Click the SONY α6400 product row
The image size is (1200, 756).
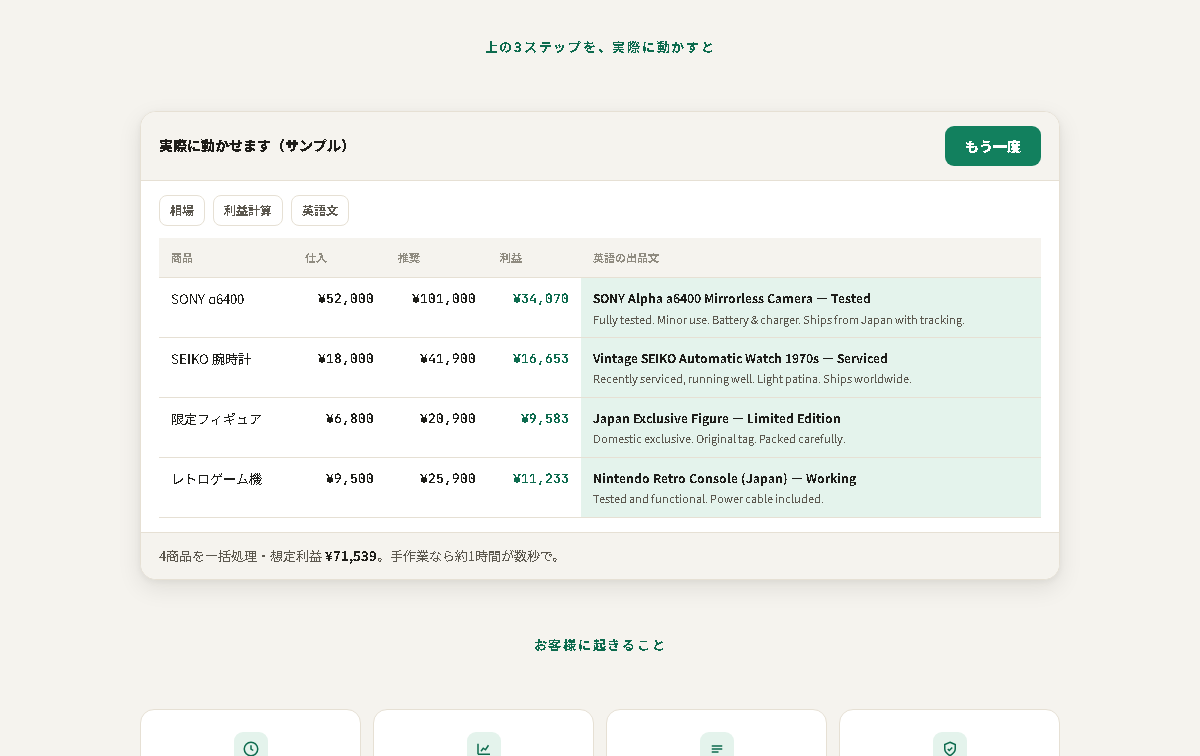click(600, 308)
